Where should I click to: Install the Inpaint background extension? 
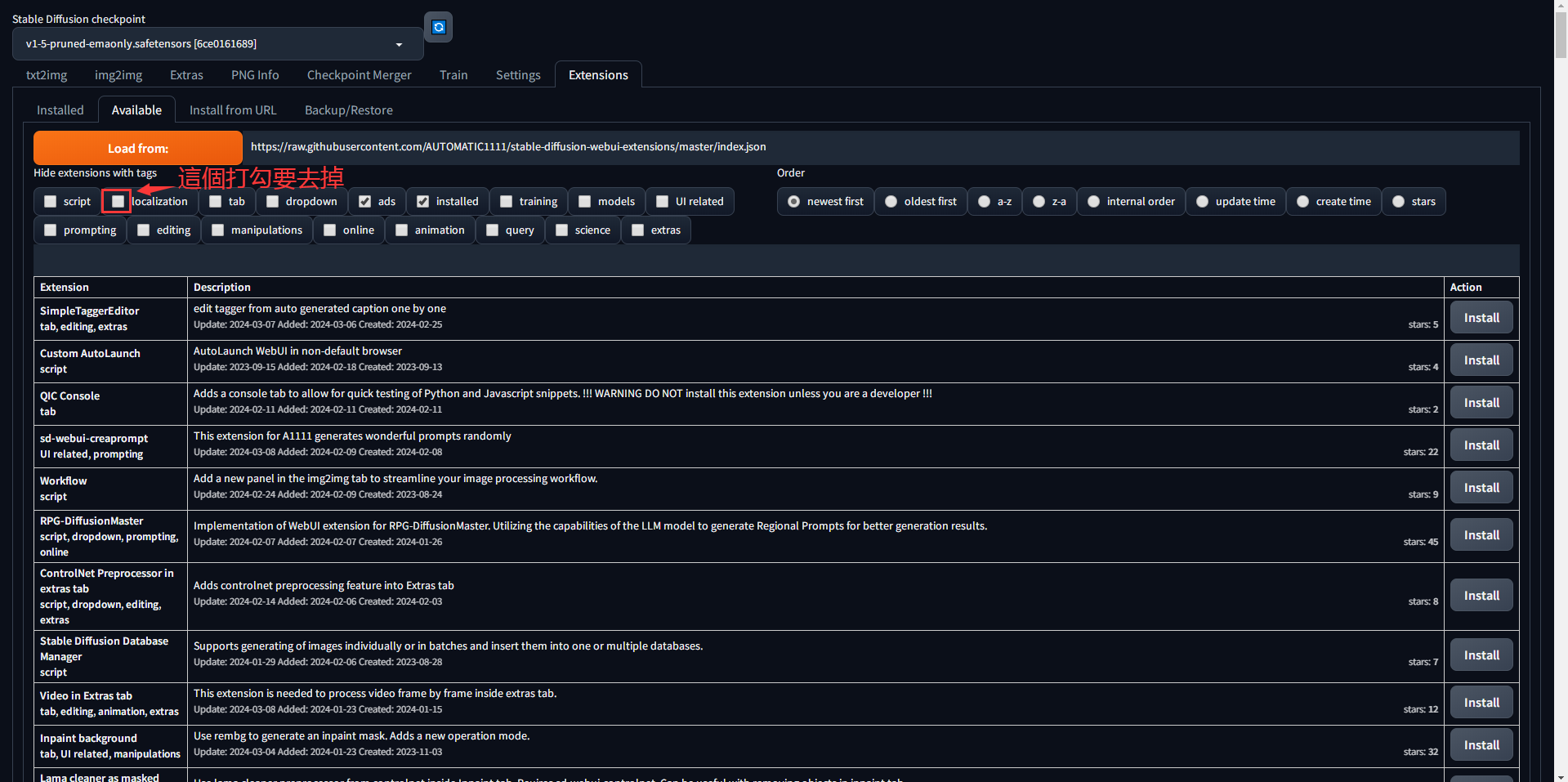click(1481, 745)
